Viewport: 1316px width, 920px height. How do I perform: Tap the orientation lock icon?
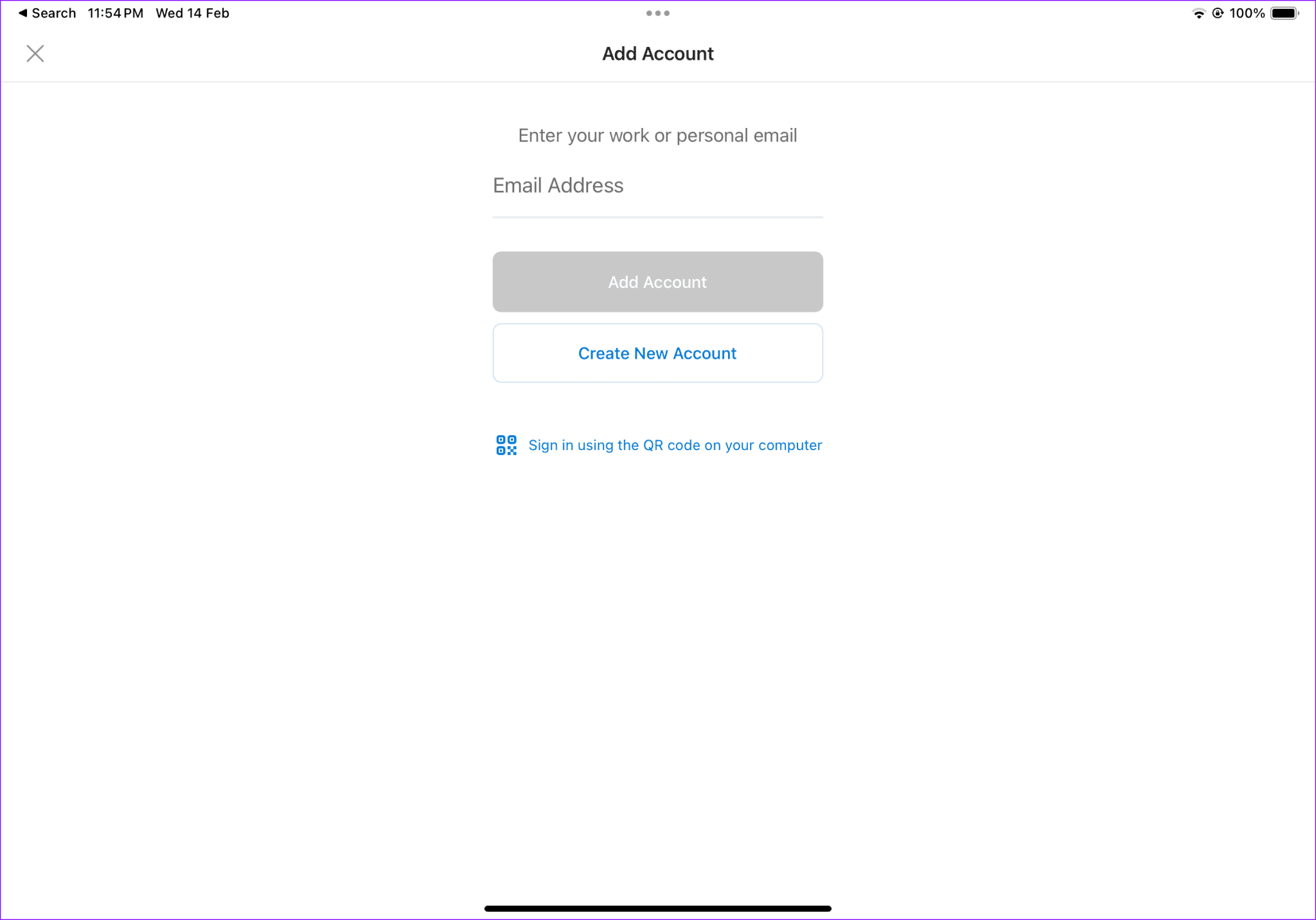[1219, 13]
